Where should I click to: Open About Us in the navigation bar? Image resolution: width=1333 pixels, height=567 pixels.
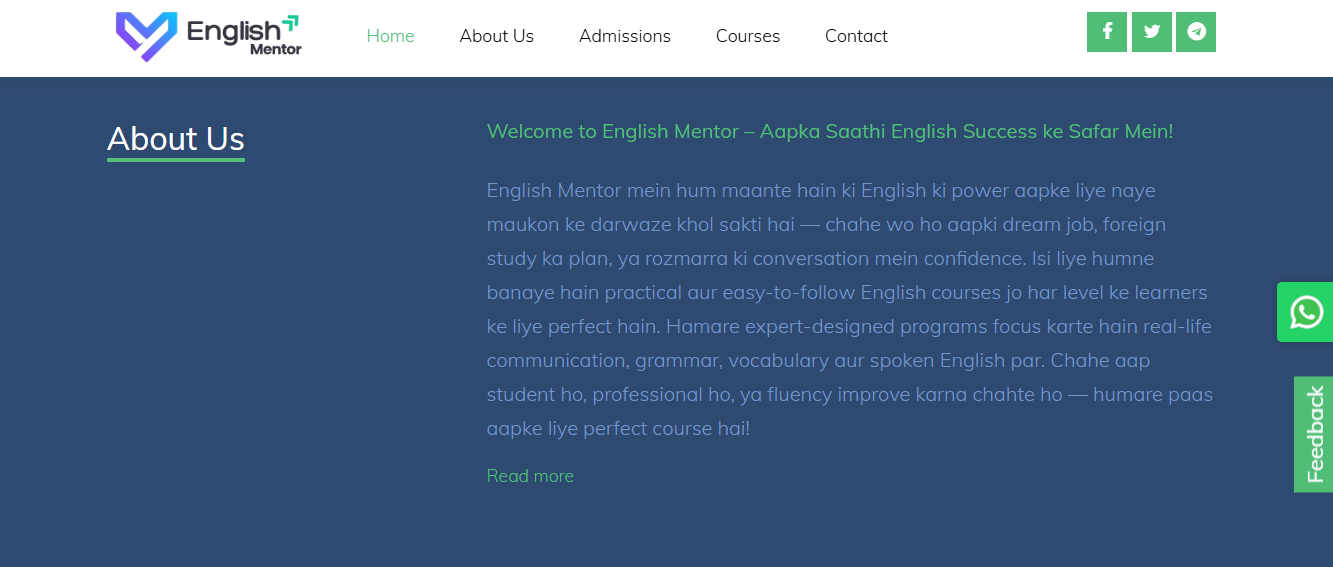[497, 36]
